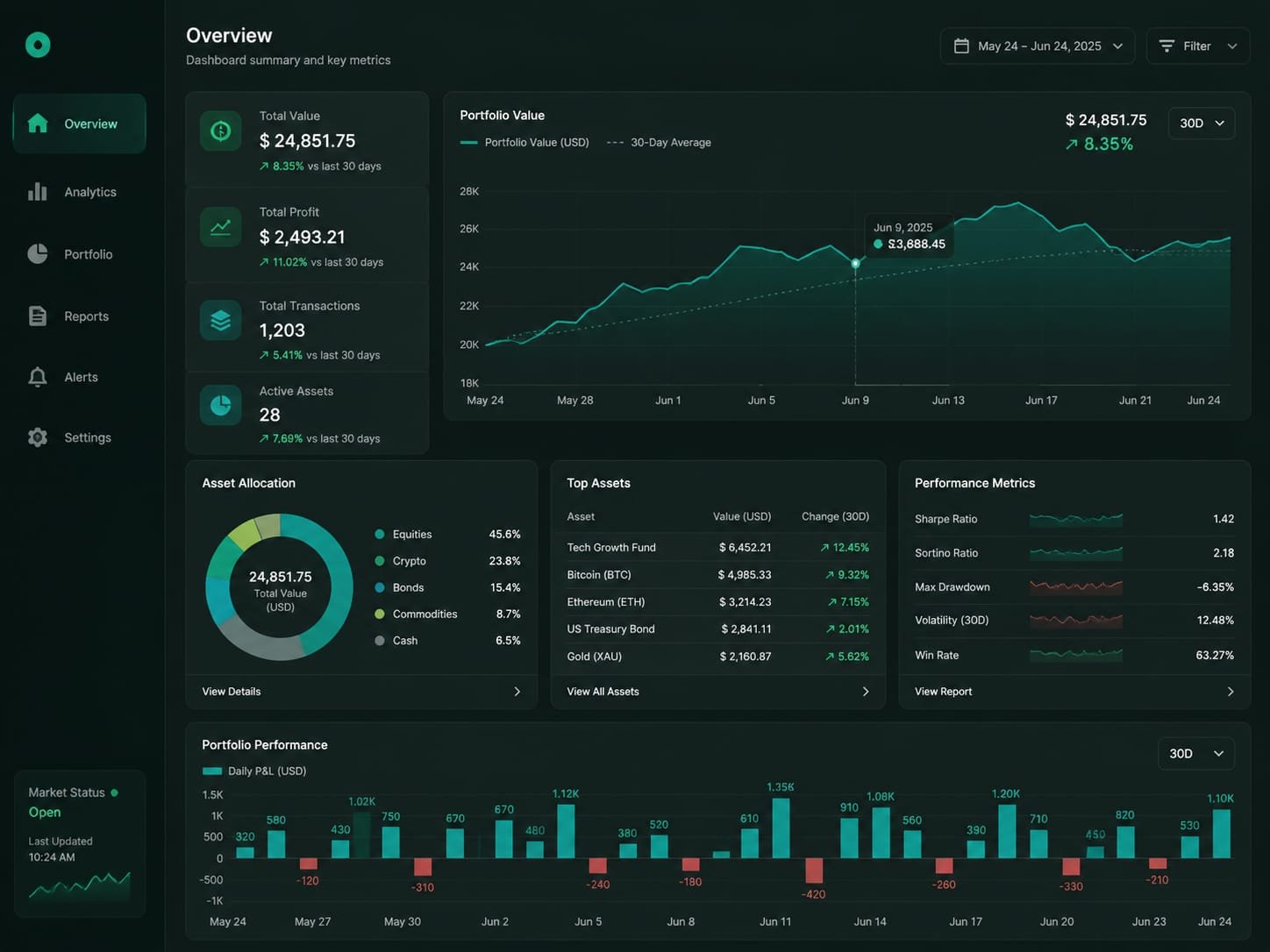1270x952 pixels.
Task: Open the Portfolio Performance 30D period dropdown
Action: (1196, 753)
